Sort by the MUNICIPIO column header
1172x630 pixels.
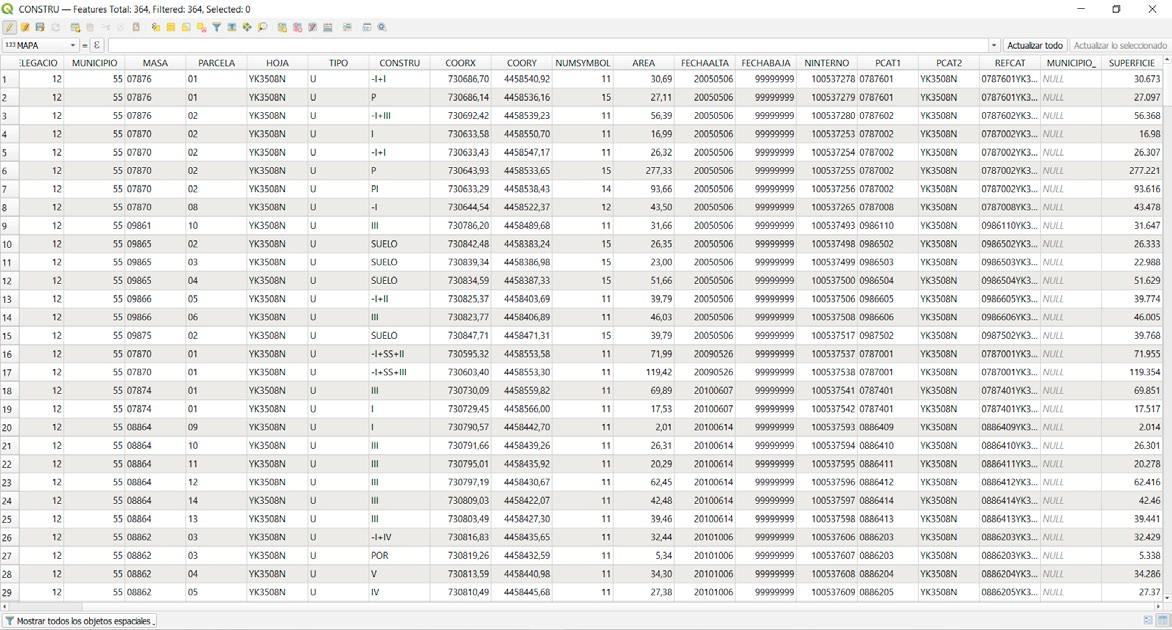[94, 63]
